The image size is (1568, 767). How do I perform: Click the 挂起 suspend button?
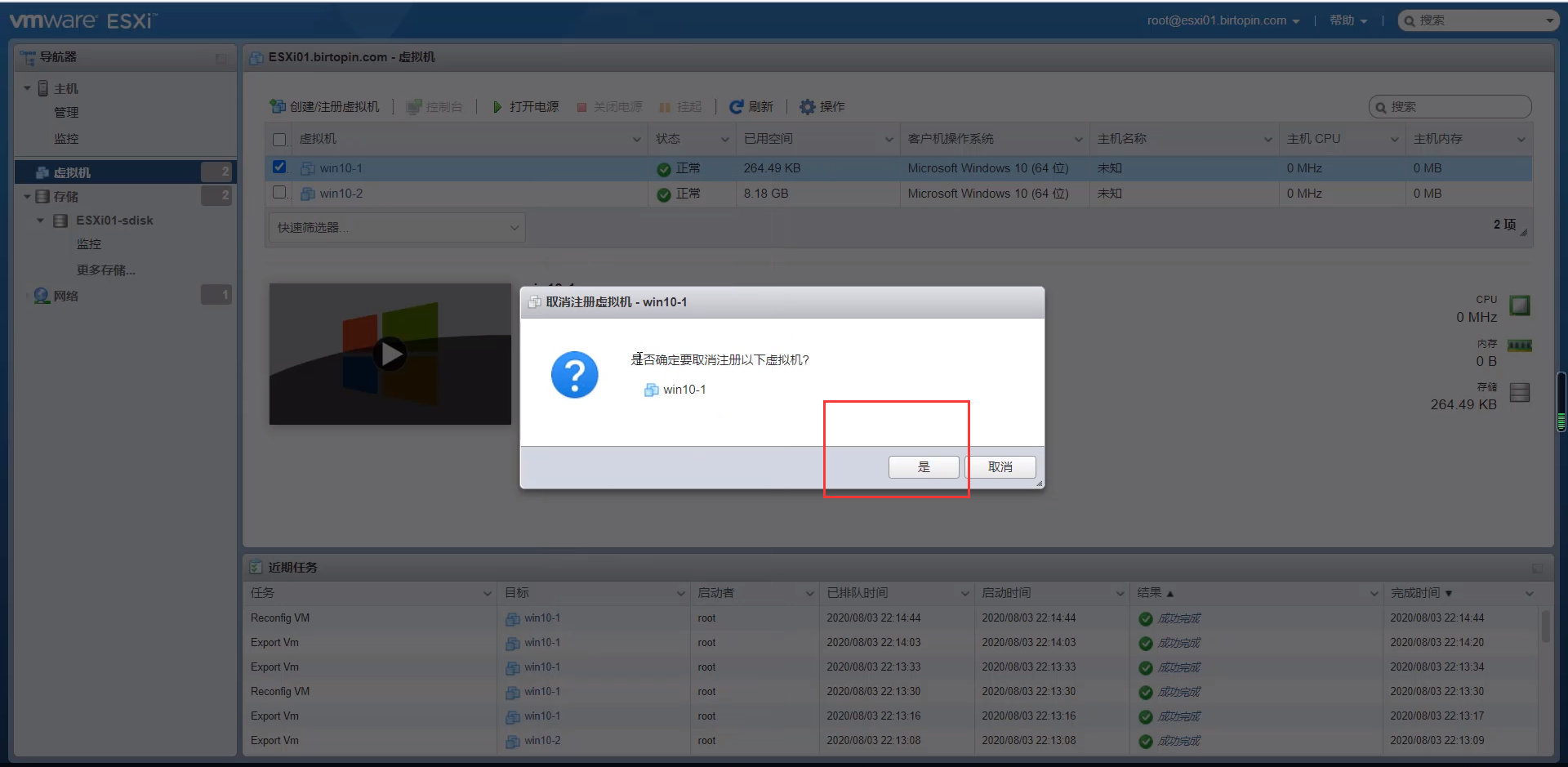click(x=680, y=107)
